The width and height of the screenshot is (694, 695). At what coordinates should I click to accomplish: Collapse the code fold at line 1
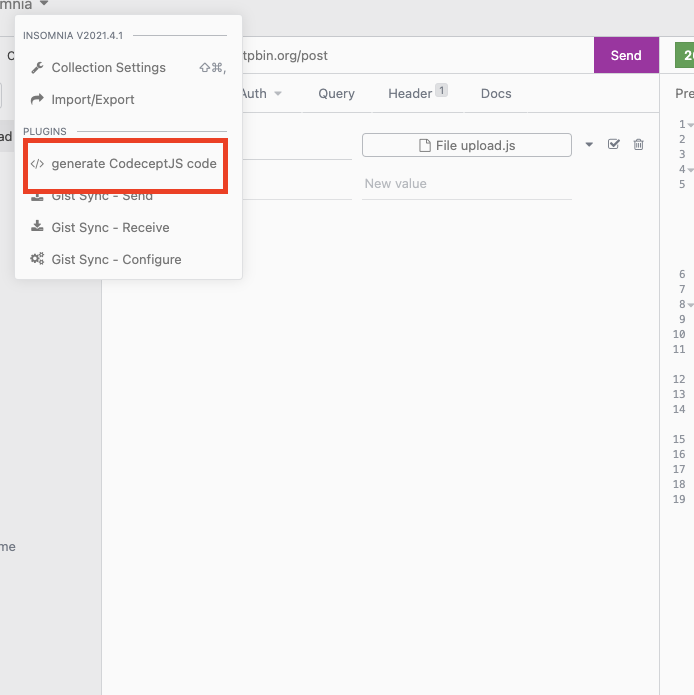tap(690, 125)
